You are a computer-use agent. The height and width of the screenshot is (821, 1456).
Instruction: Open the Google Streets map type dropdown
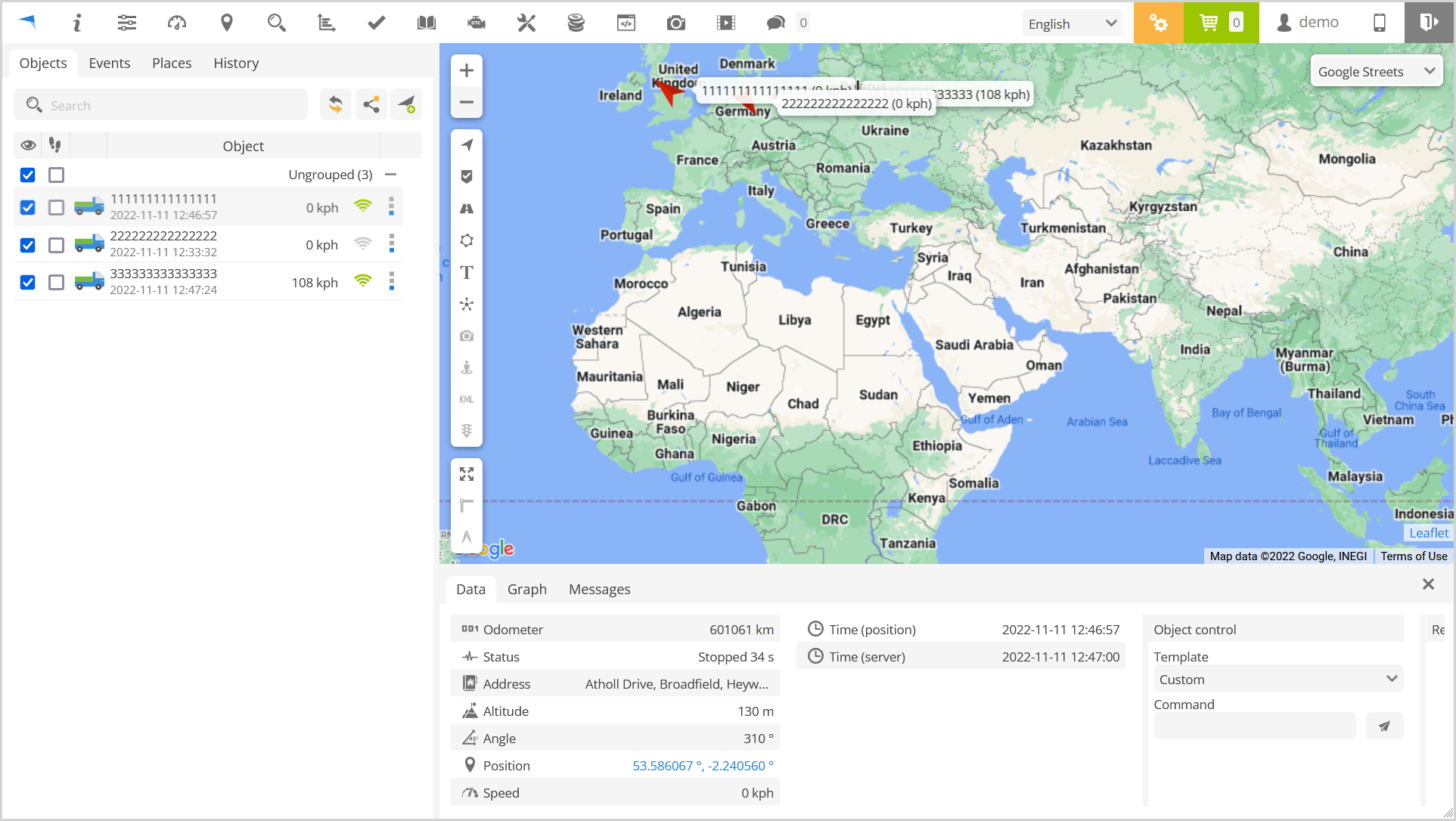(1375, 70)
